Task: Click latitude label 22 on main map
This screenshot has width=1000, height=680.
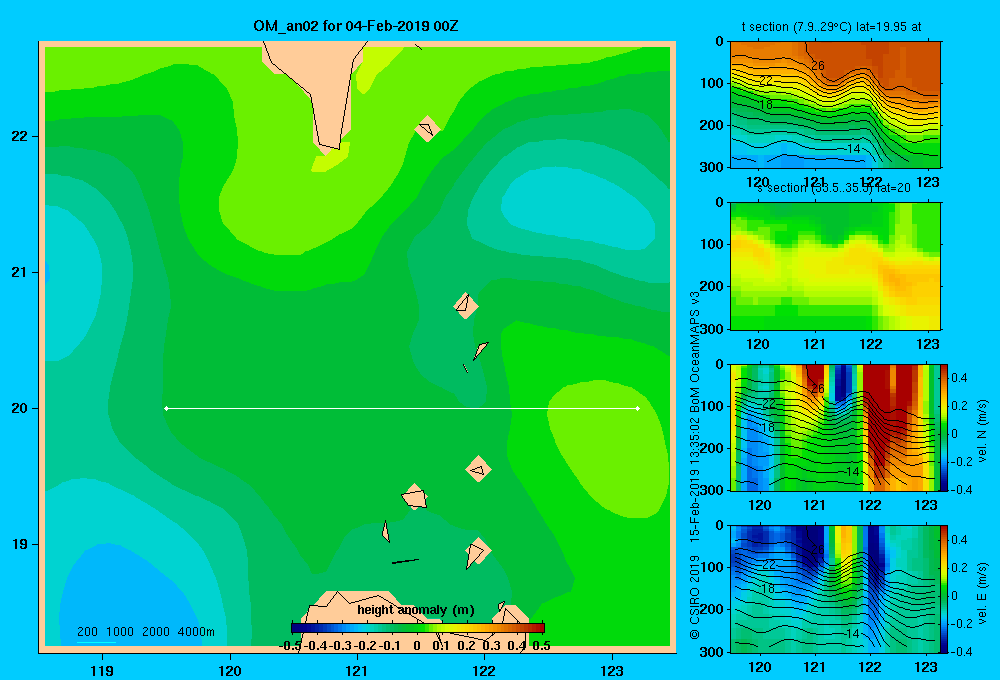Action: (x=20, y=137)
